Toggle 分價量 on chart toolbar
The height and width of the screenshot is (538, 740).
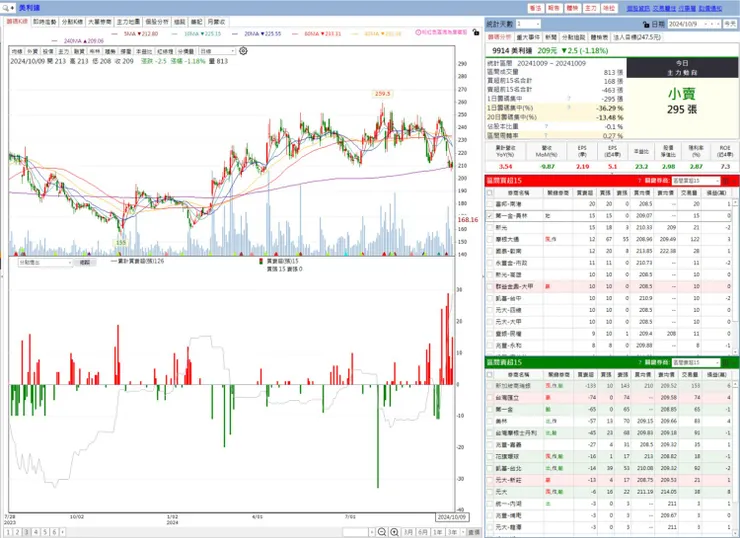click(x=185, y=51)
